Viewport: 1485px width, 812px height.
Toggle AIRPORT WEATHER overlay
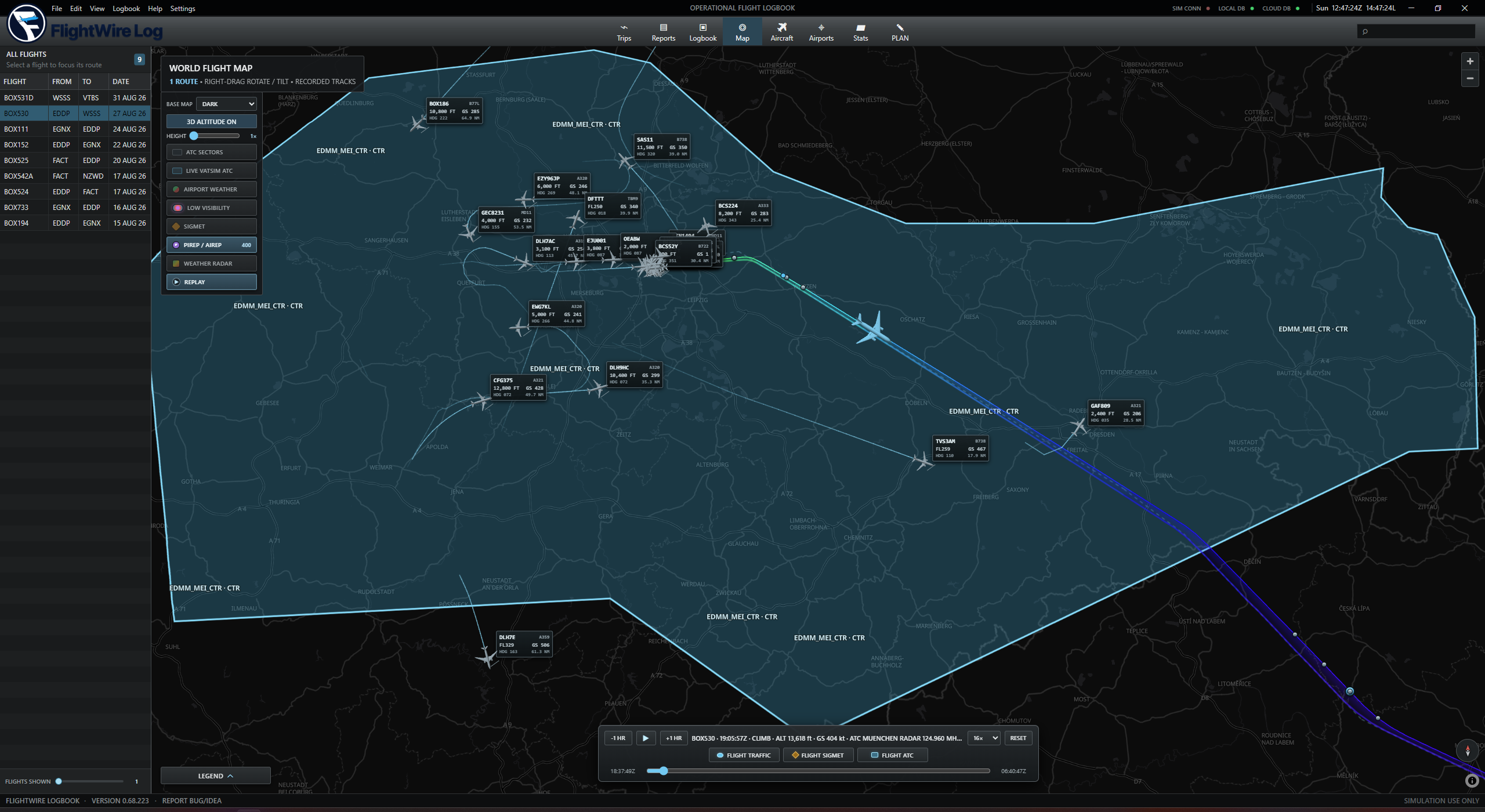[211, 189]
